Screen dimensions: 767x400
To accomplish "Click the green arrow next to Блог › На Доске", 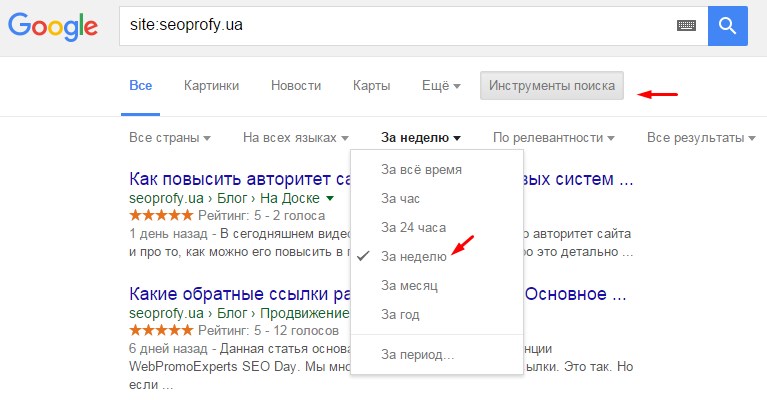I will [329, 199].
